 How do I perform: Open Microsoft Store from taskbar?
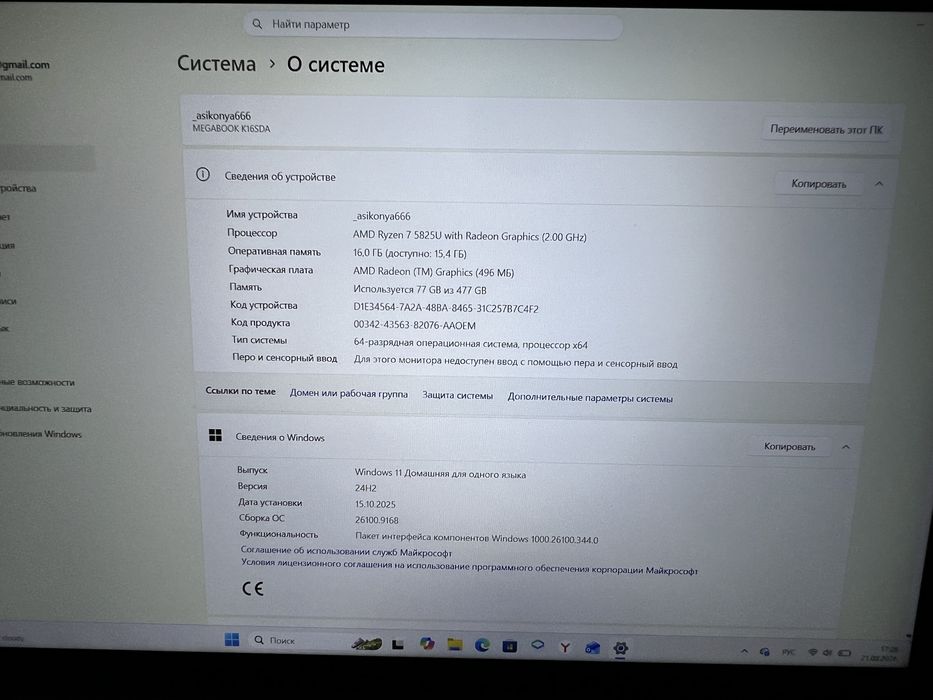coord(510,646)
